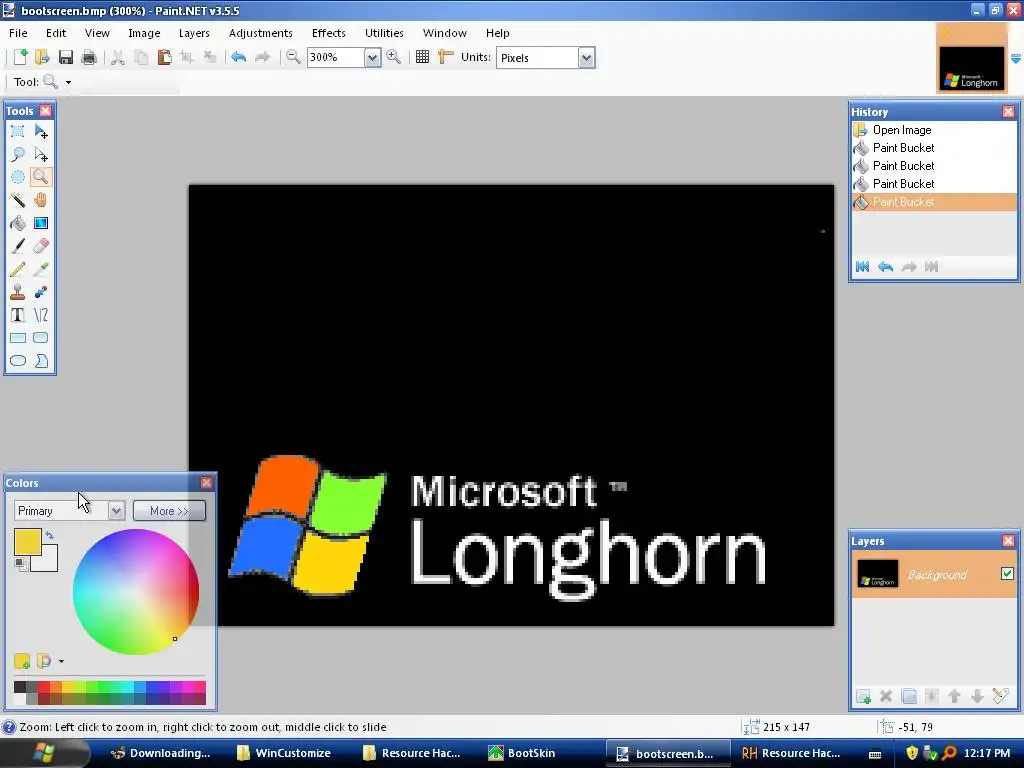Open the Effects menu

tap(328, 33)
